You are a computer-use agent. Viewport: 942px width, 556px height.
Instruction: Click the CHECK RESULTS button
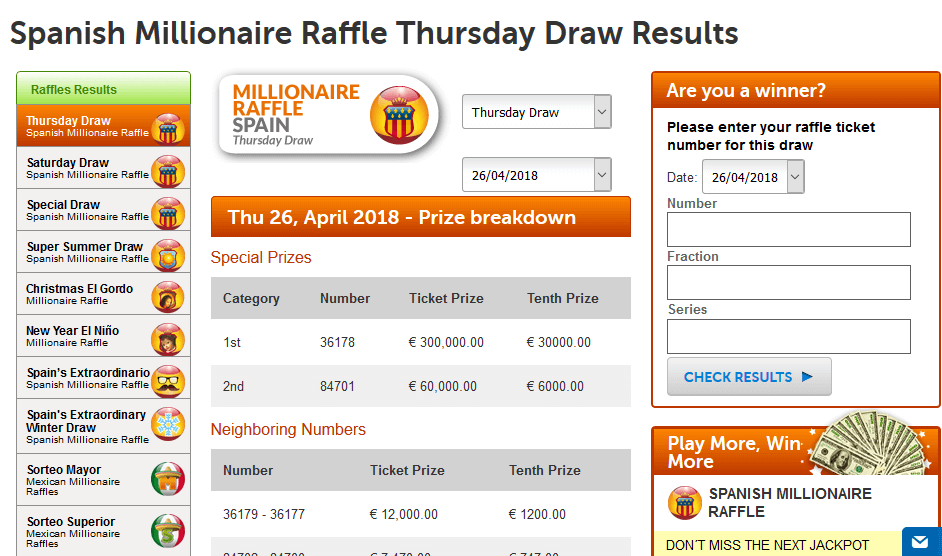(749, 377)
